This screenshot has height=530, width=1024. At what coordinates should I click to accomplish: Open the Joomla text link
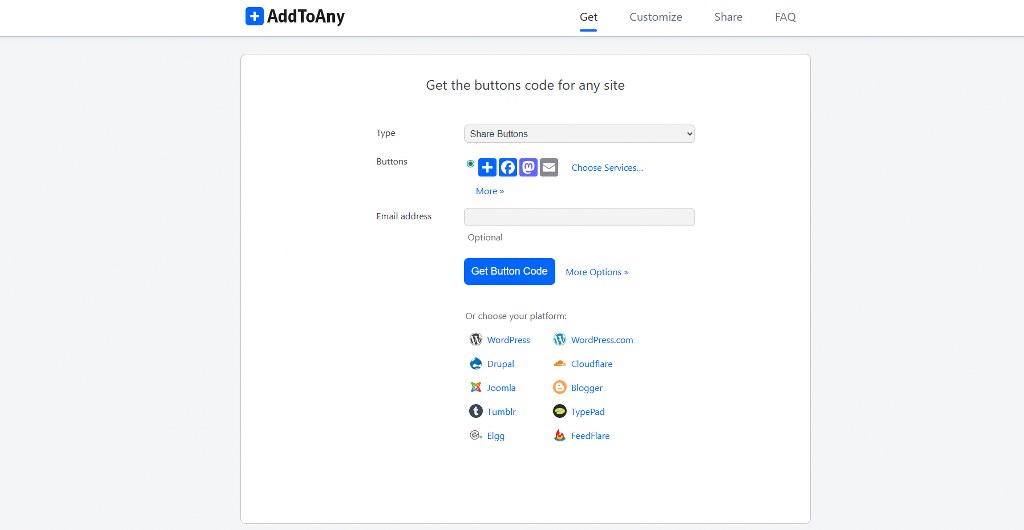pos(501,388)
